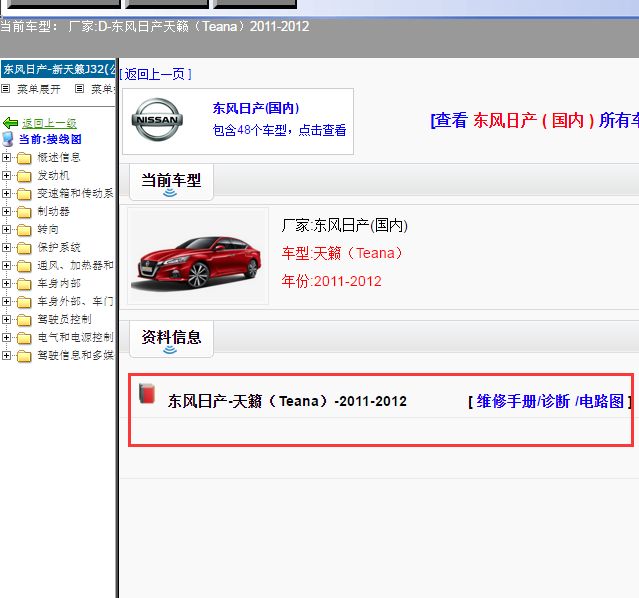Viewport: 639px width, 598px height.
Task: Click the 当前车型 header text at top
Action: point(154,26)
